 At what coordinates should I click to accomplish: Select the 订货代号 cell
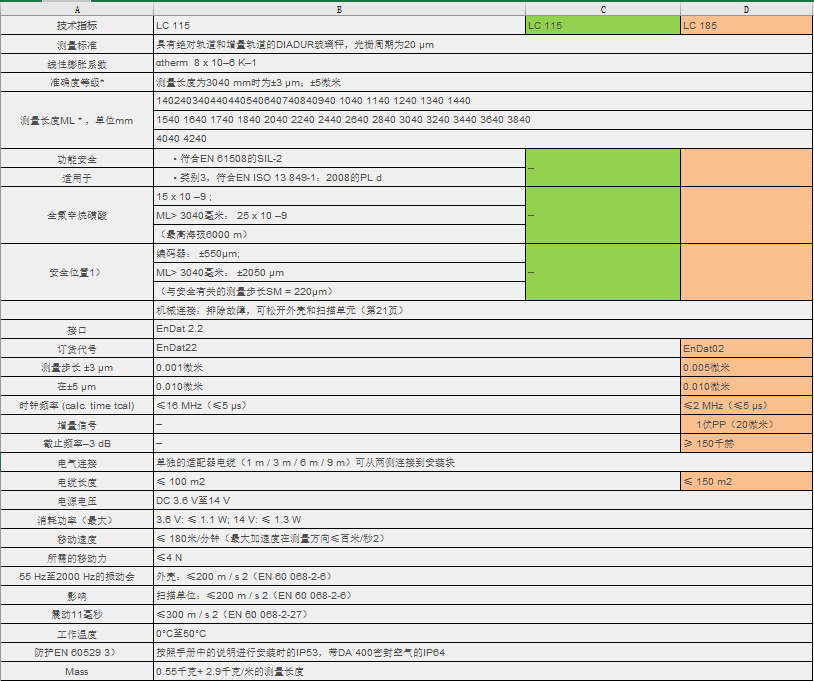[x=77, y=348]
